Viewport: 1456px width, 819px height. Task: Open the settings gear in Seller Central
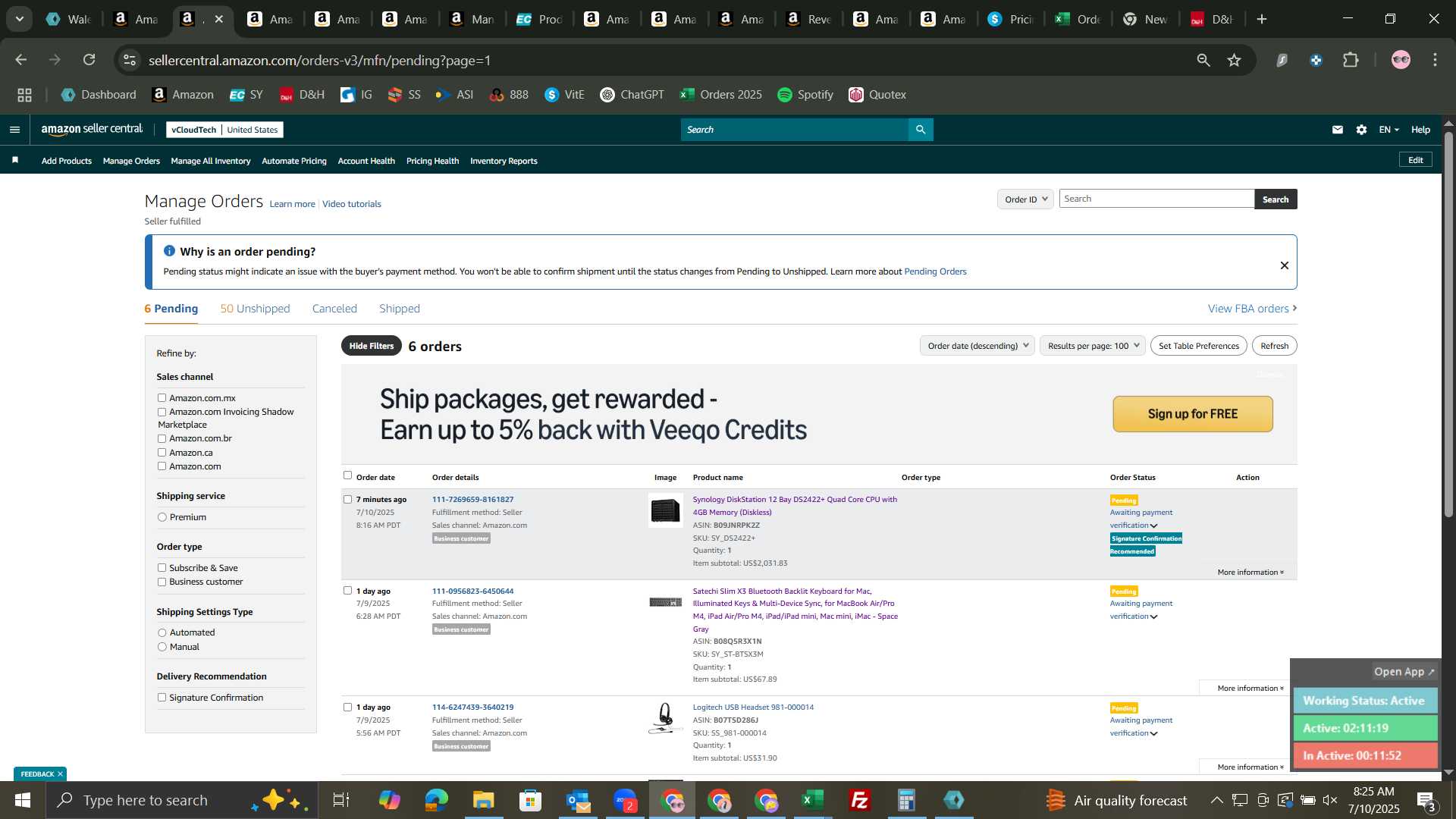pyautogui.click(x=1362, y=130)
